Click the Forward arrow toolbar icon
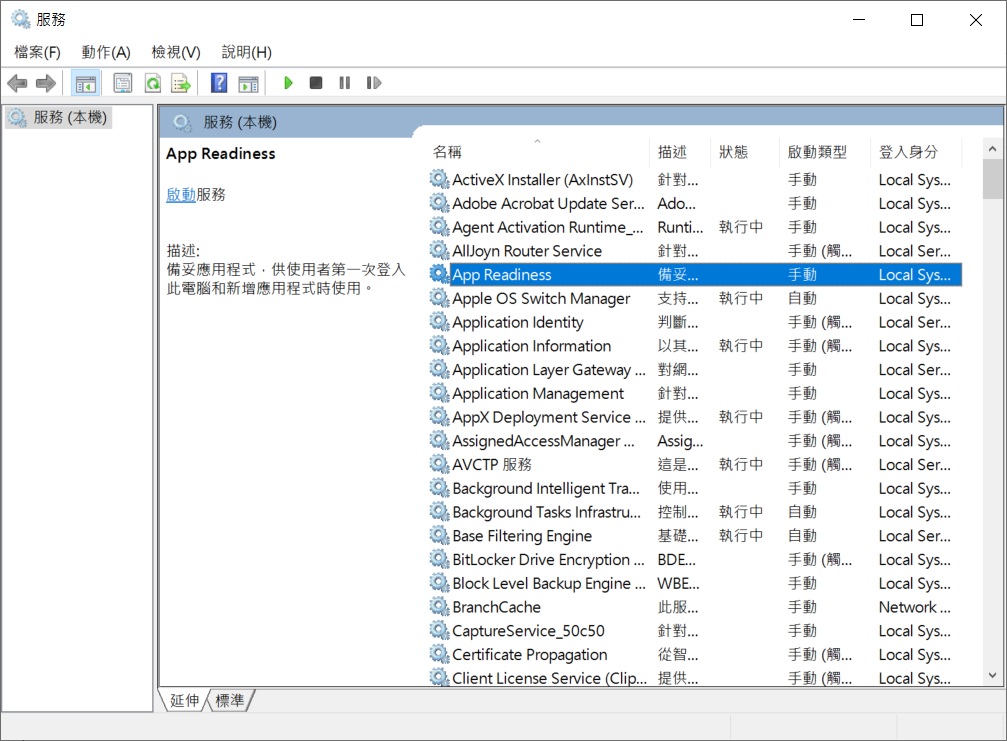 point(46,83)
